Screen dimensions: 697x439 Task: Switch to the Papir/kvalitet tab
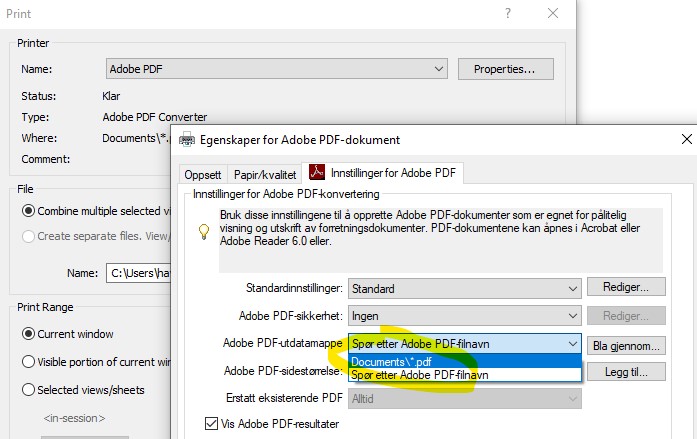[265, 175]
